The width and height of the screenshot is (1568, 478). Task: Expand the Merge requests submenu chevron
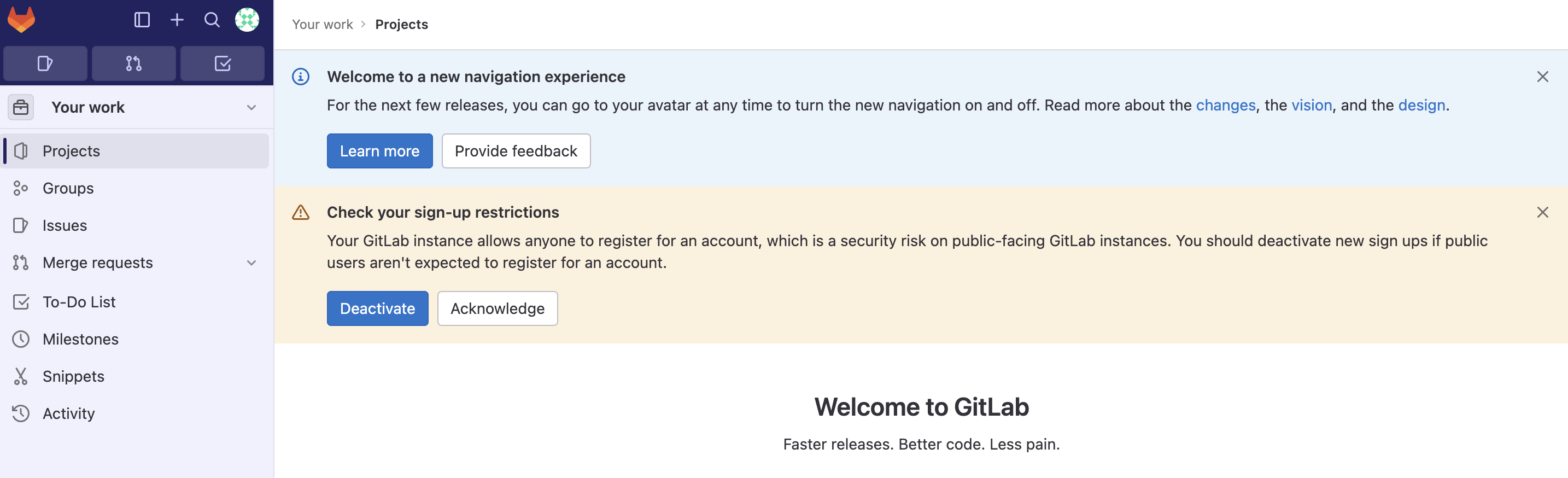tap(251, 263)
